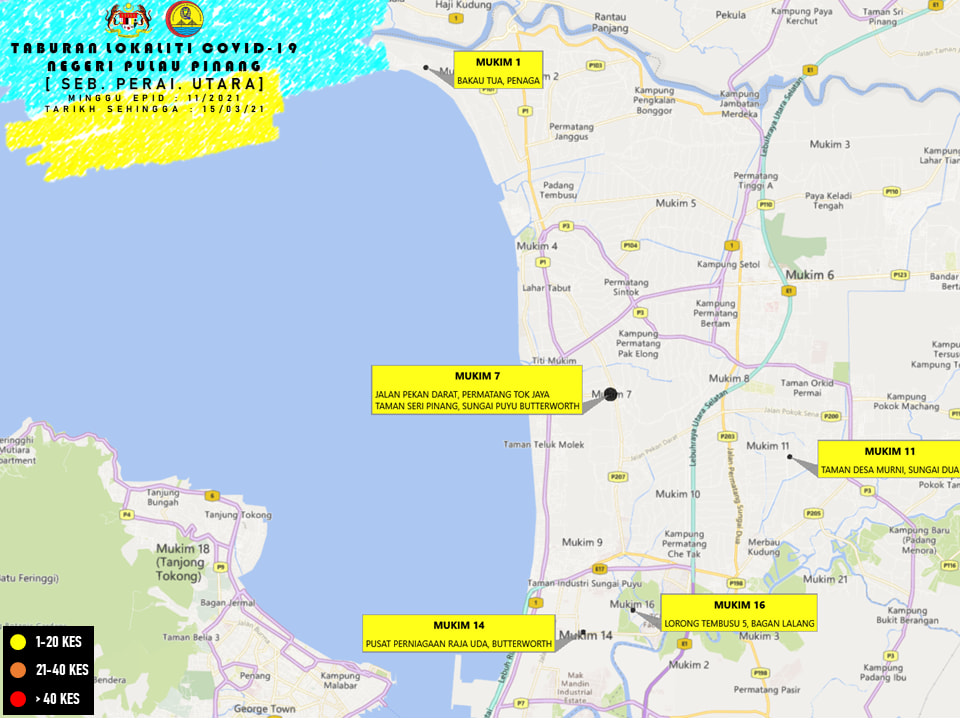Click the round yellow Penang health department logo
960x720 pixels.
point(184,18)
